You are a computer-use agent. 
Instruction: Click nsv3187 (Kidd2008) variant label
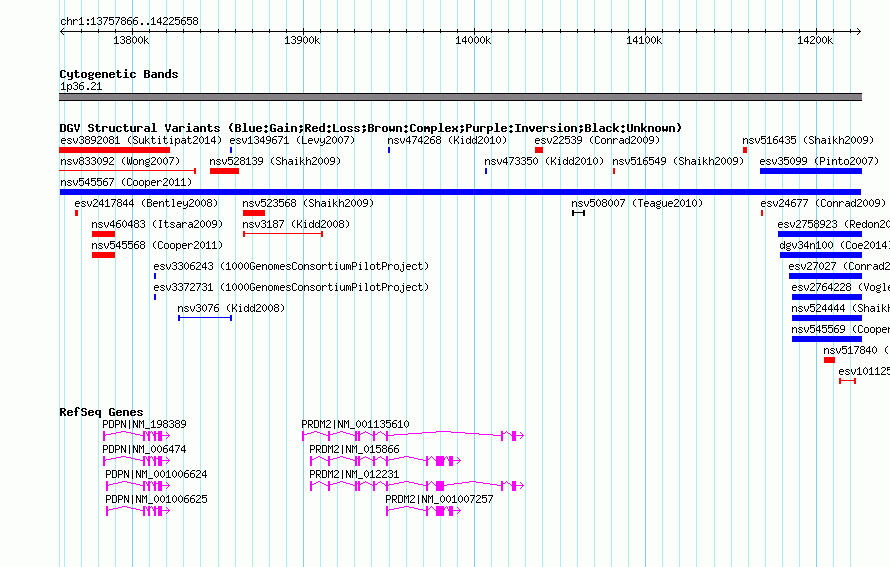click(x=296, y=224)
